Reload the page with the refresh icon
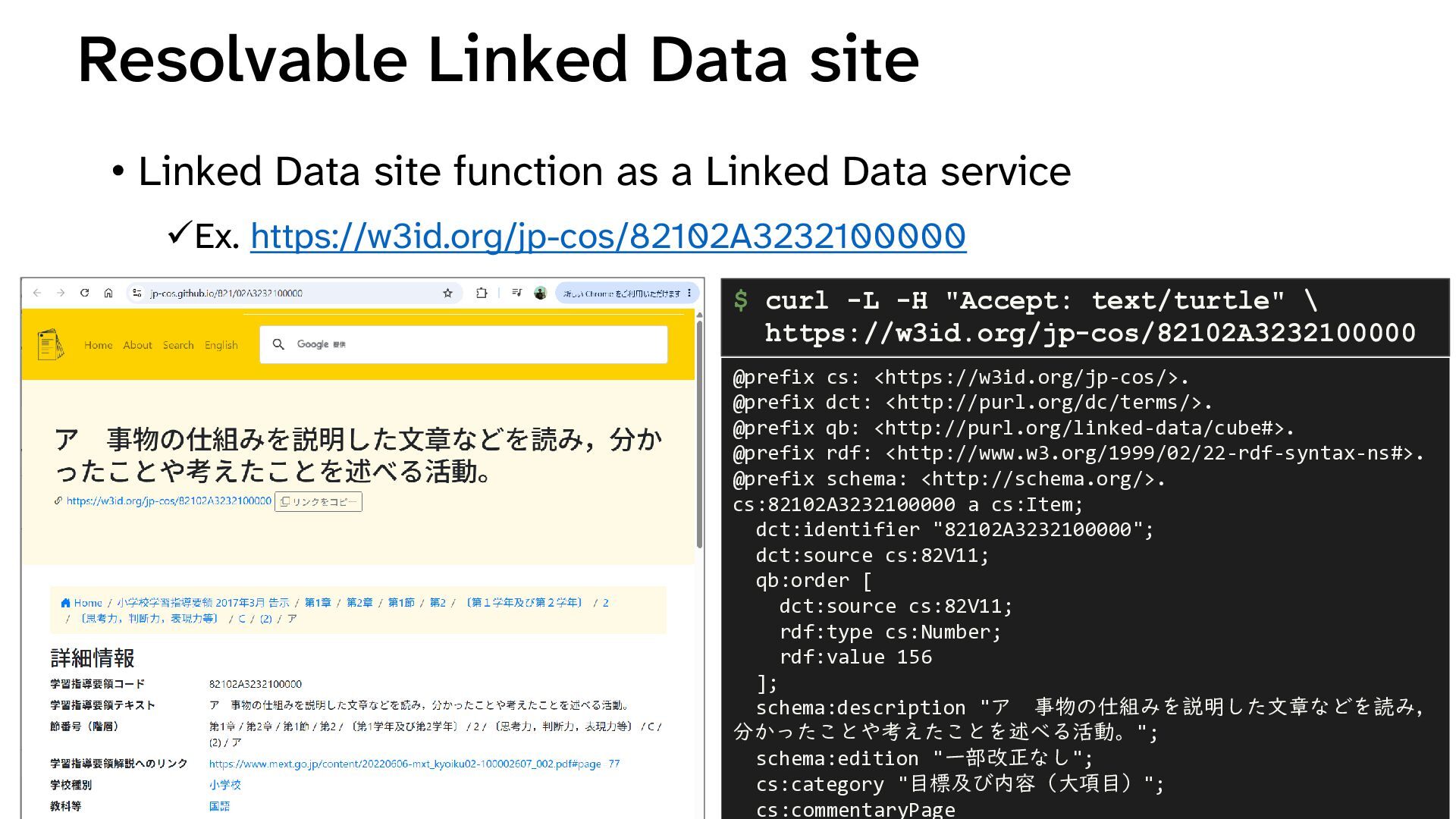This screenshot has height=819, width=1456. 85,293
